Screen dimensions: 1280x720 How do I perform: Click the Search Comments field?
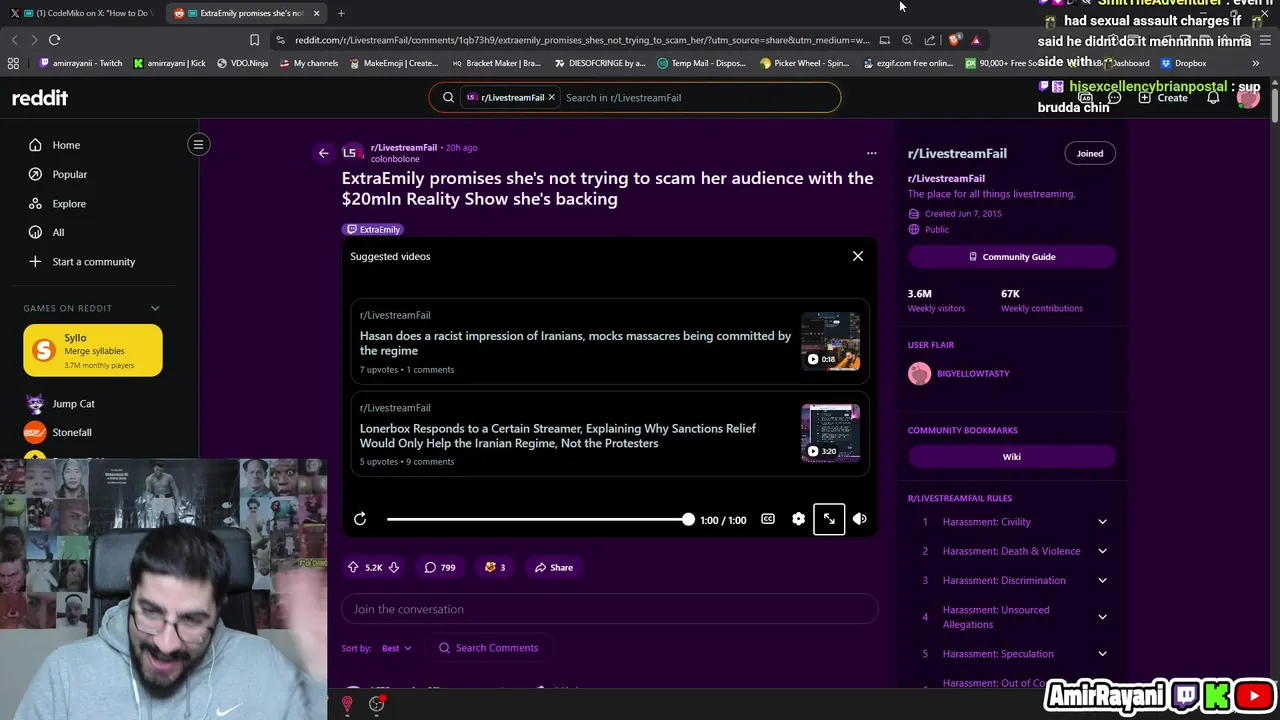pyautogui.click(x=490, y=648)
